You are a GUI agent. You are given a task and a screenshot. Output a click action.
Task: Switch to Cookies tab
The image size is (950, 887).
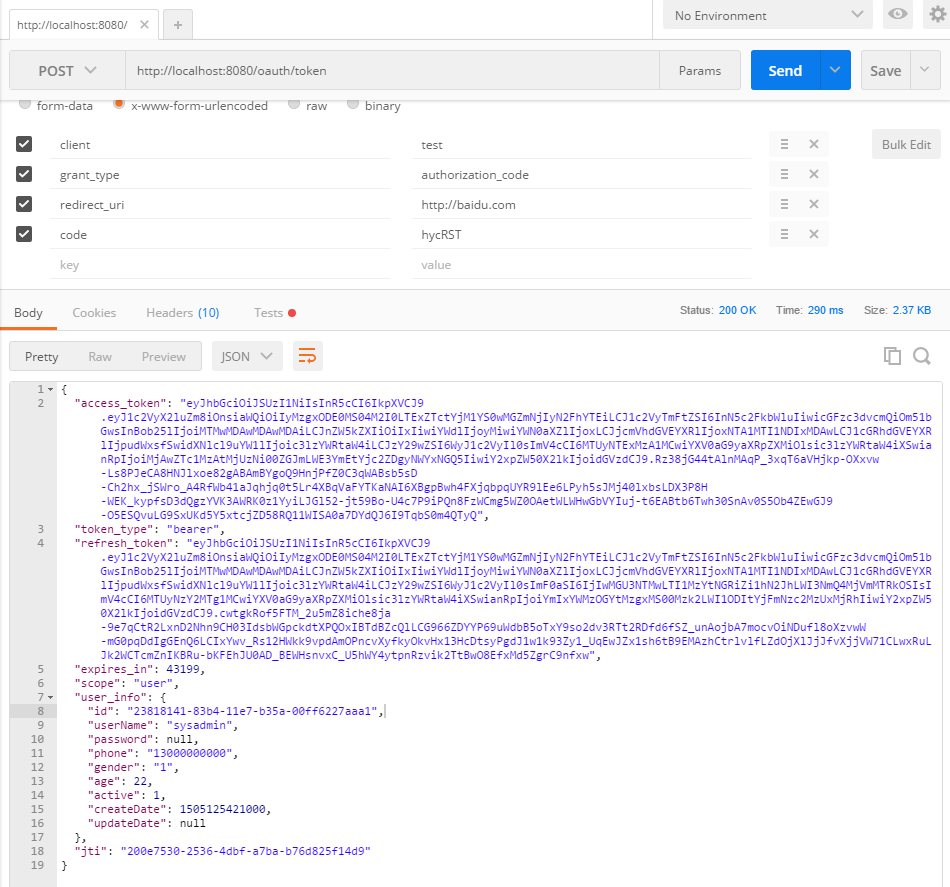coord(94,313)
